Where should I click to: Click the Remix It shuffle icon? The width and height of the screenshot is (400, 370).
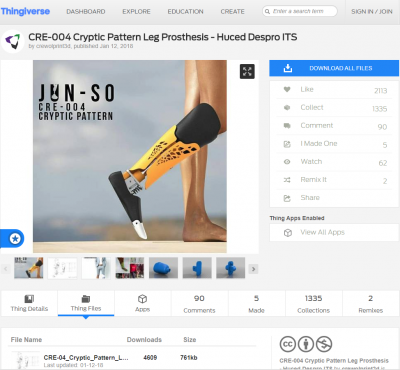pos(287,180)
